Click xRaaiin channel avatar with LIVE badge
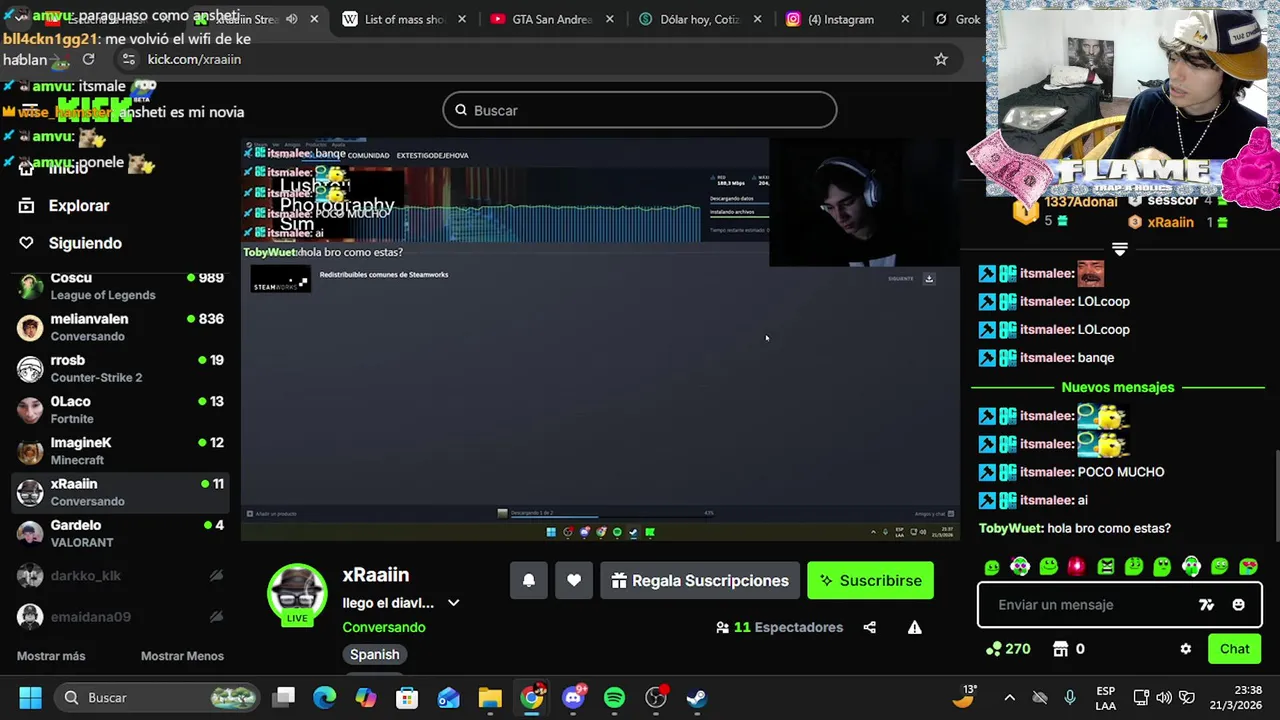The image size is (1280, 720). pos(297,595)
